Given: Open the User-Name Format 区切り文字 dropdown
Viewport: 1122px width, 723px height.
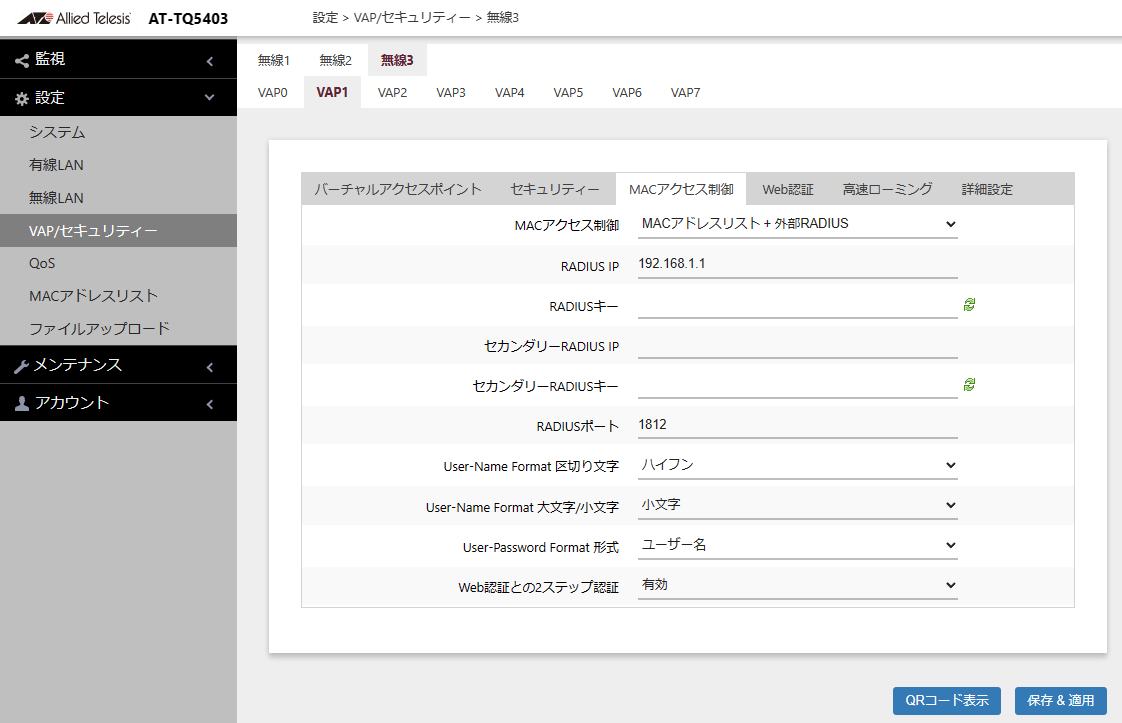Looking at the screenshot, I should [797, 465].
